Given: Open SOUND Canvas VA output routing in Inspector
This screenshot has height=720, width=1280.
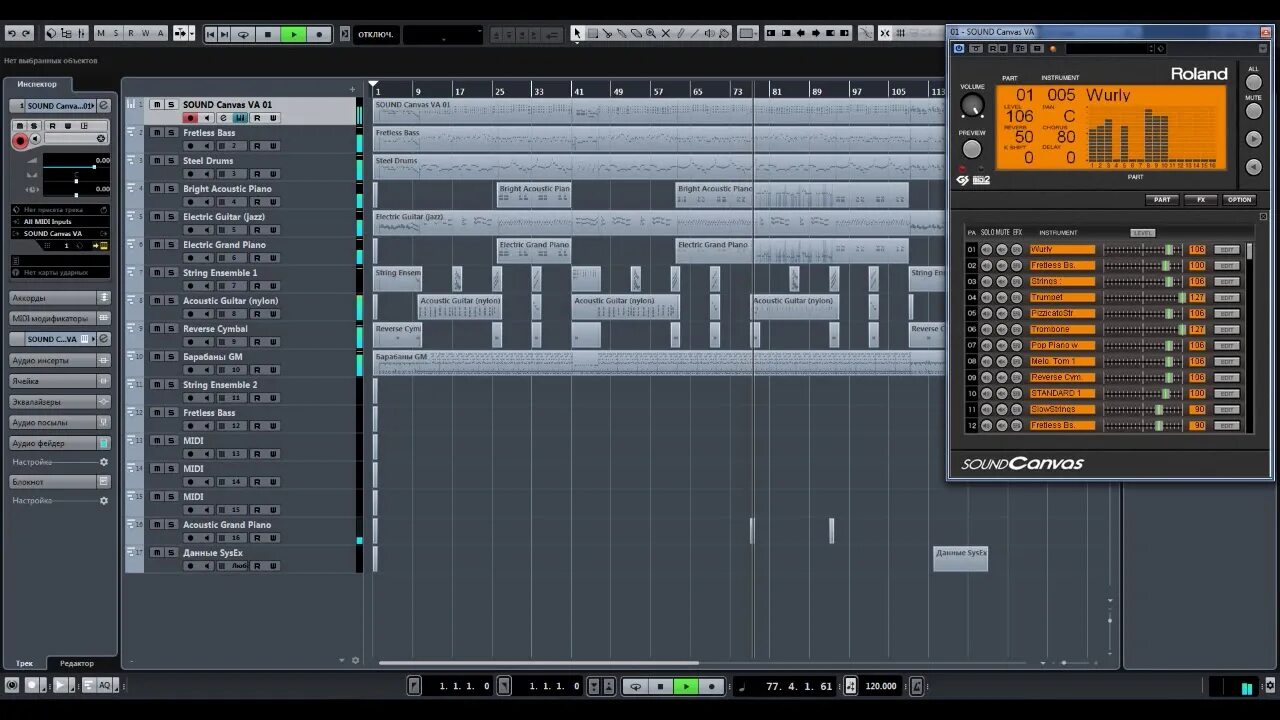Looking at the screenshot, I should click(60, 233).
